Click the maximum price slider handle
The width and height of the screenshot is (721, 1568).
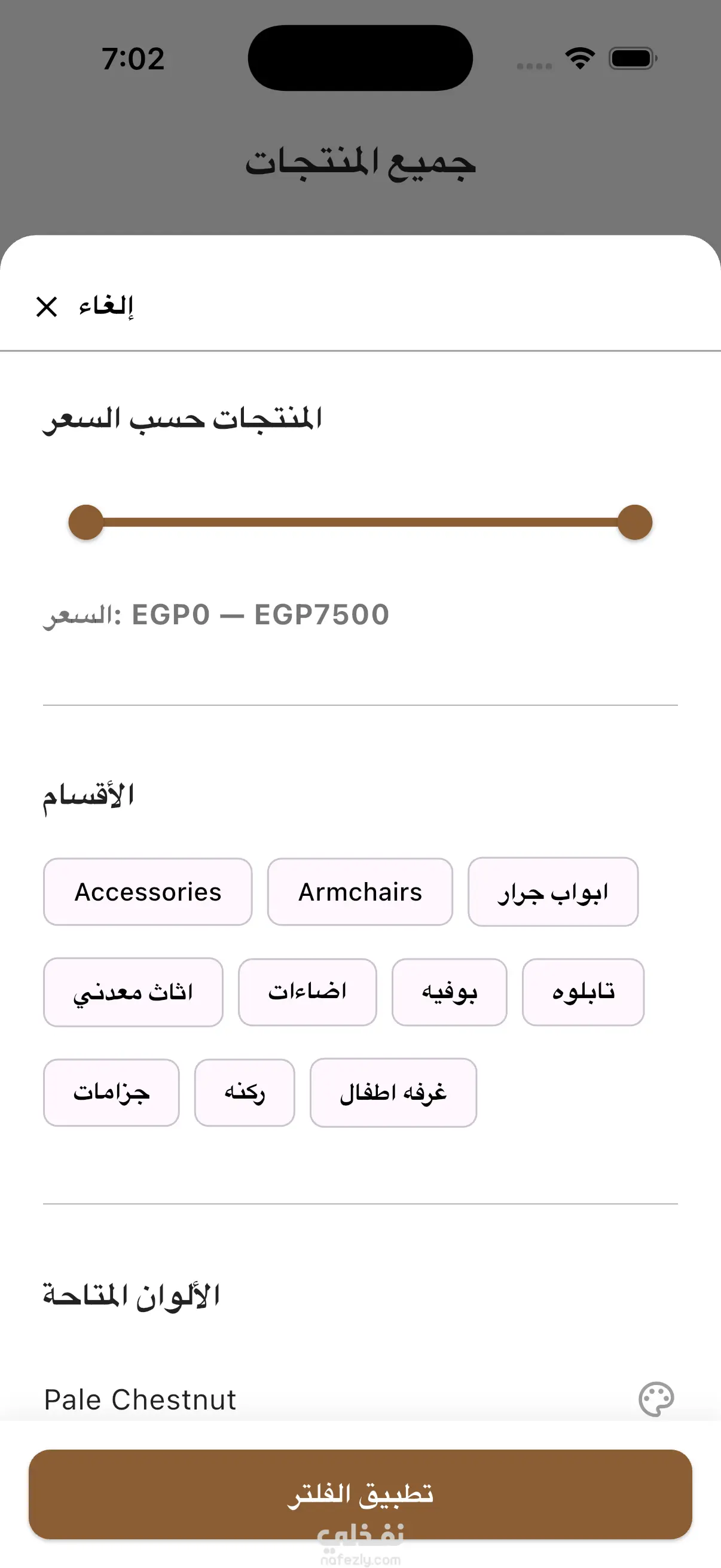[634, 522]
